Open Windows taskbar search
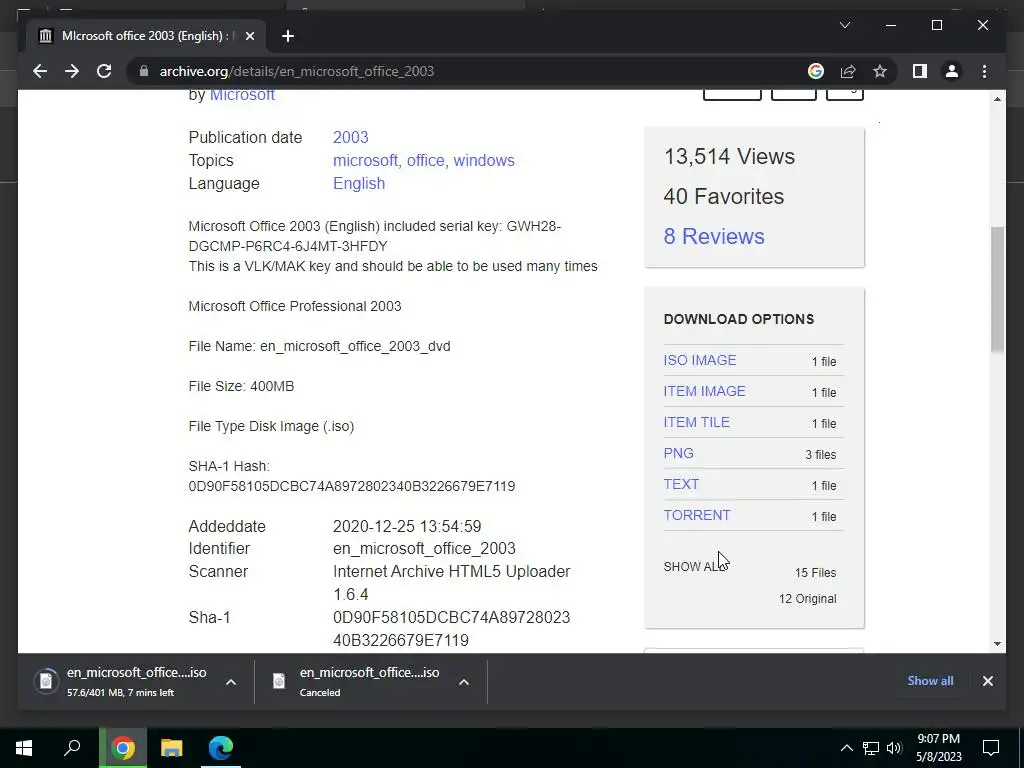Viewport: 1024px width, 768px height. (72, 748)
